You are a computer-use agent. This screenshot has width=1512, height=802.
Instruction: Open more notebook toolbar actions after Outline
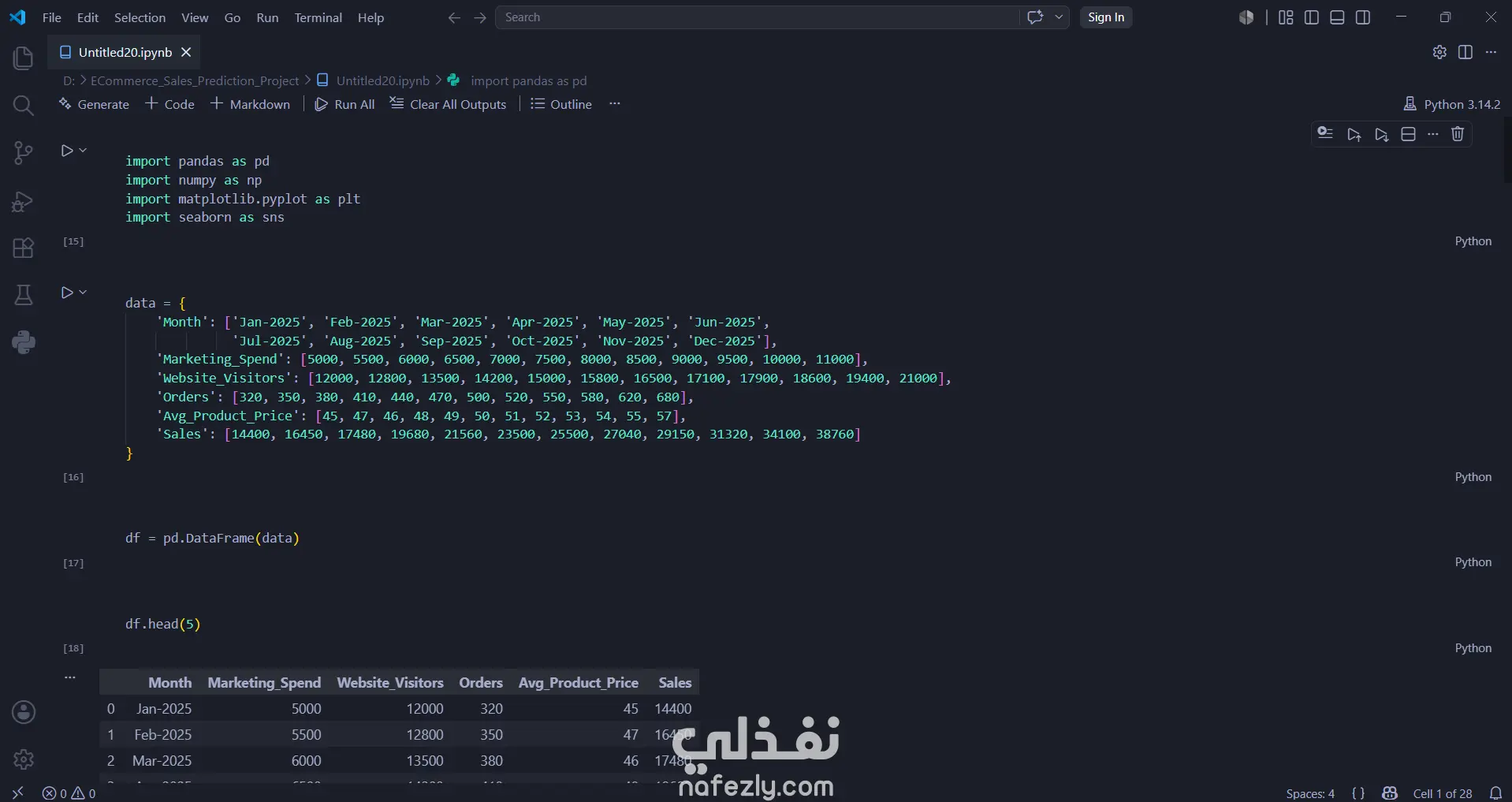click(x=615, y=103)
